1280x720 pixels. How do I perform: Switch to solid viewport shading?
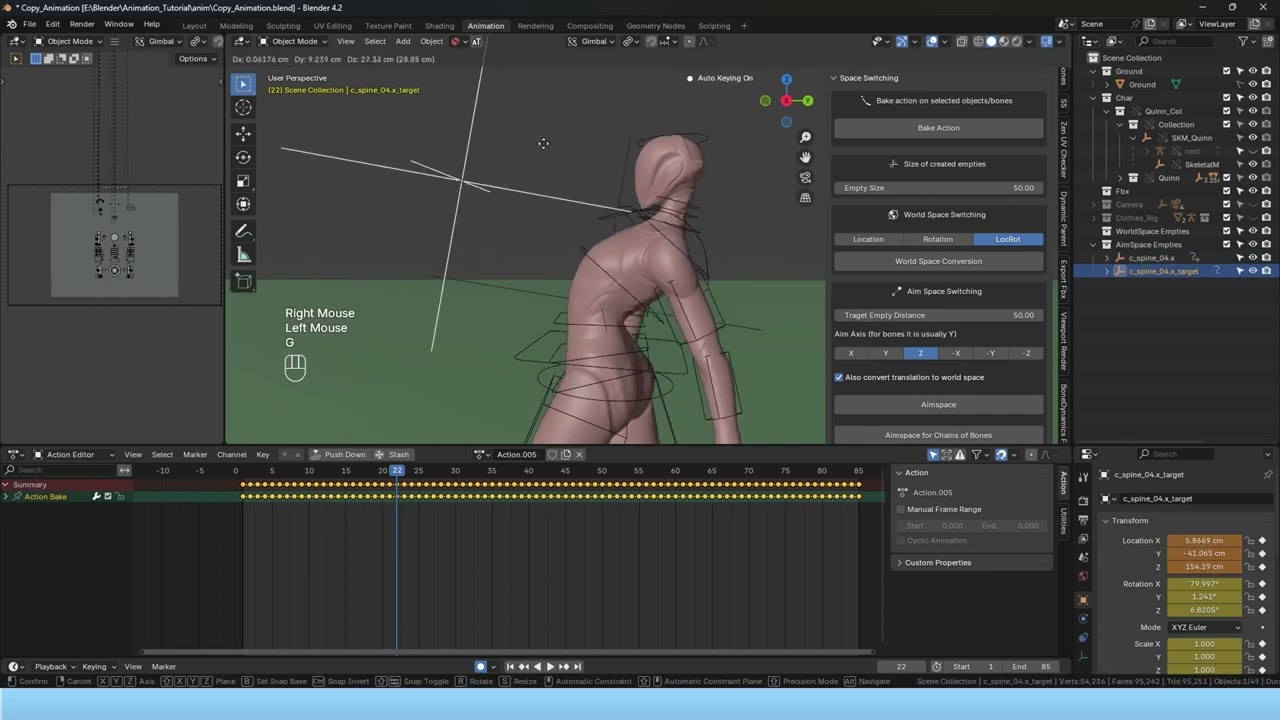click(992, 41)
